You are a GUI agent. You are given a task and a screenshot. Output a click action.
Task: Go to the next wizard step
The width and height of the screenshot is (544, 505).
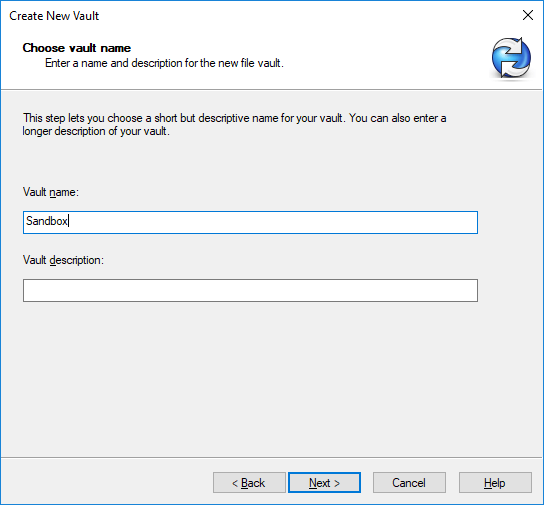click(324, 482)
